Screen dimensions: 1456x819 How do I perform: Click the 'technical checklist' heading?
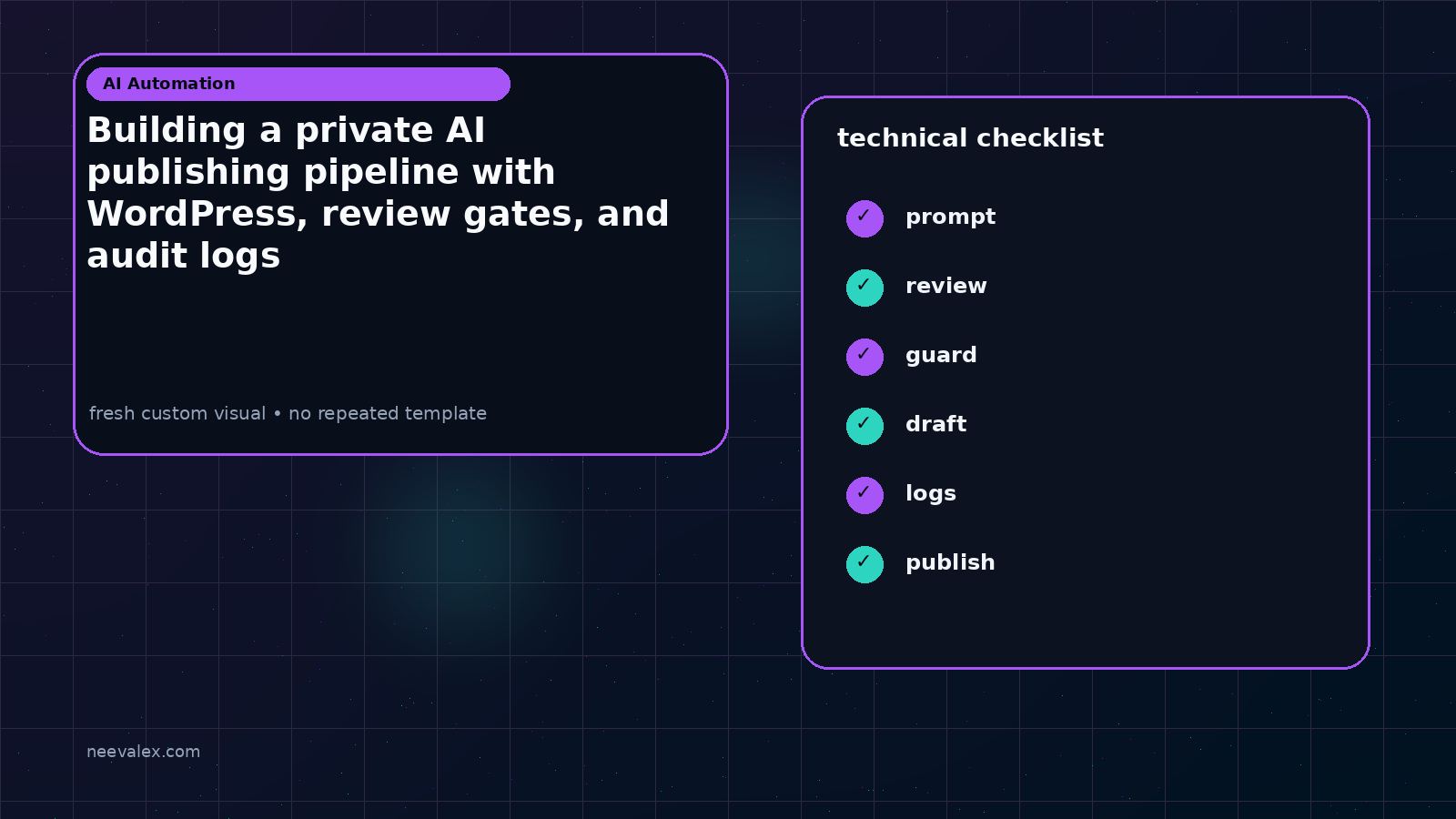coord(970,138)
